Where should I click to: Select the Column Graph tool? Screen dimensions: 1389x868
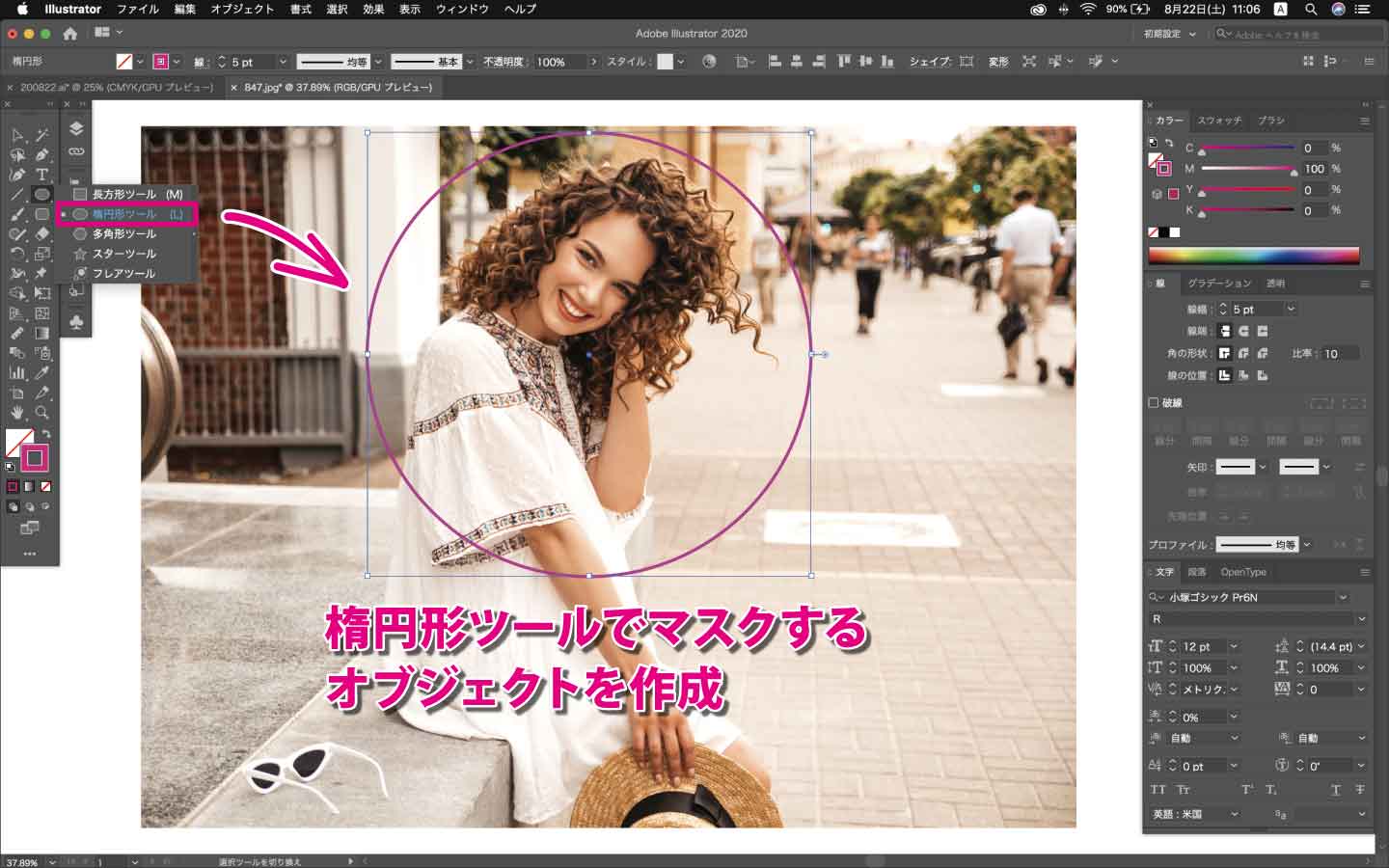pyautogui.click(x=17, y=372)
